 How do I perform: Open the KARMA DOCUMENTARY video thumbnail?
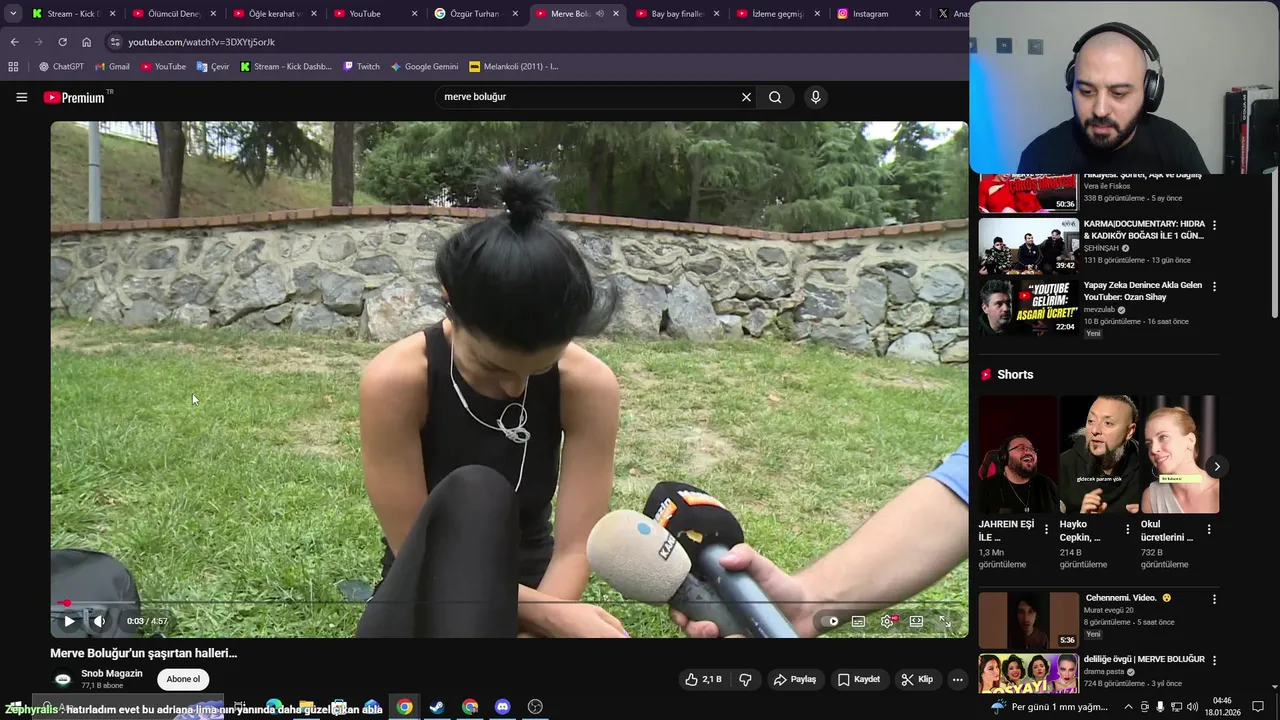(x=1028, y=245)
